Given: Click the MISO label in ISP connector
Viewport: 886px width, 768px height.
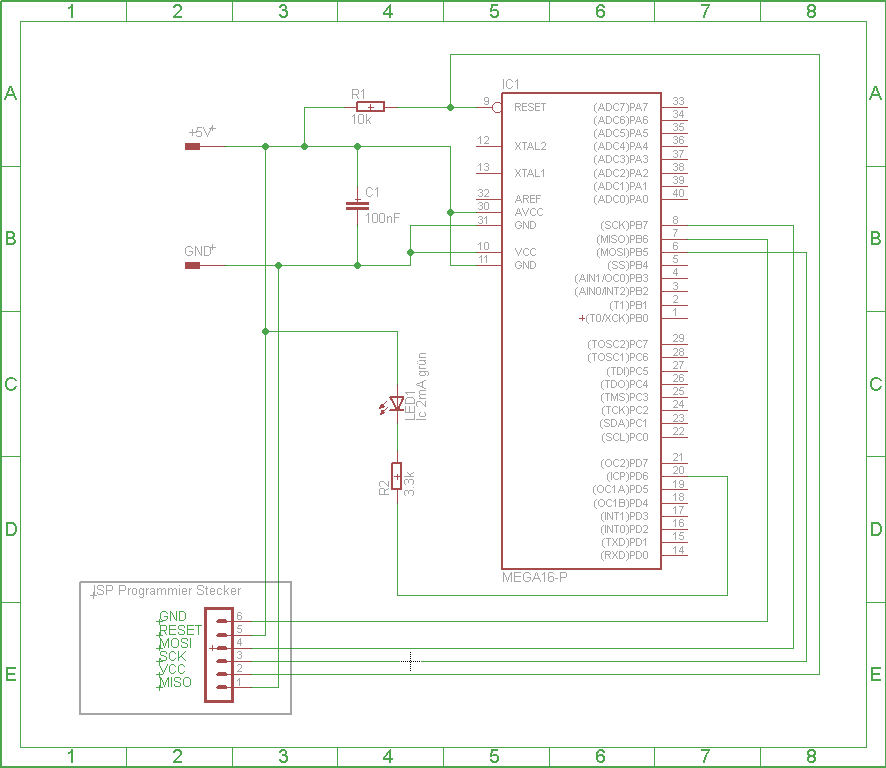Looking at the screenshot, I should click(x=175, y=682).
